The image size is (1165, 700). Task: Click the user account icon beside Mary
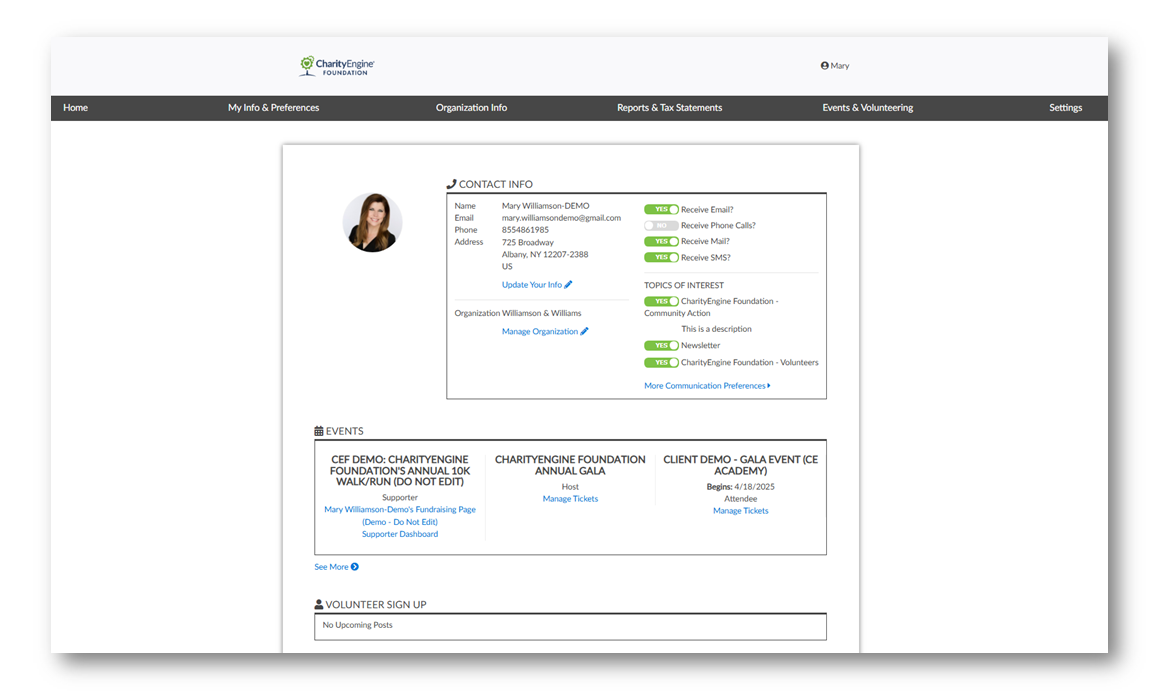coord(825,66)
